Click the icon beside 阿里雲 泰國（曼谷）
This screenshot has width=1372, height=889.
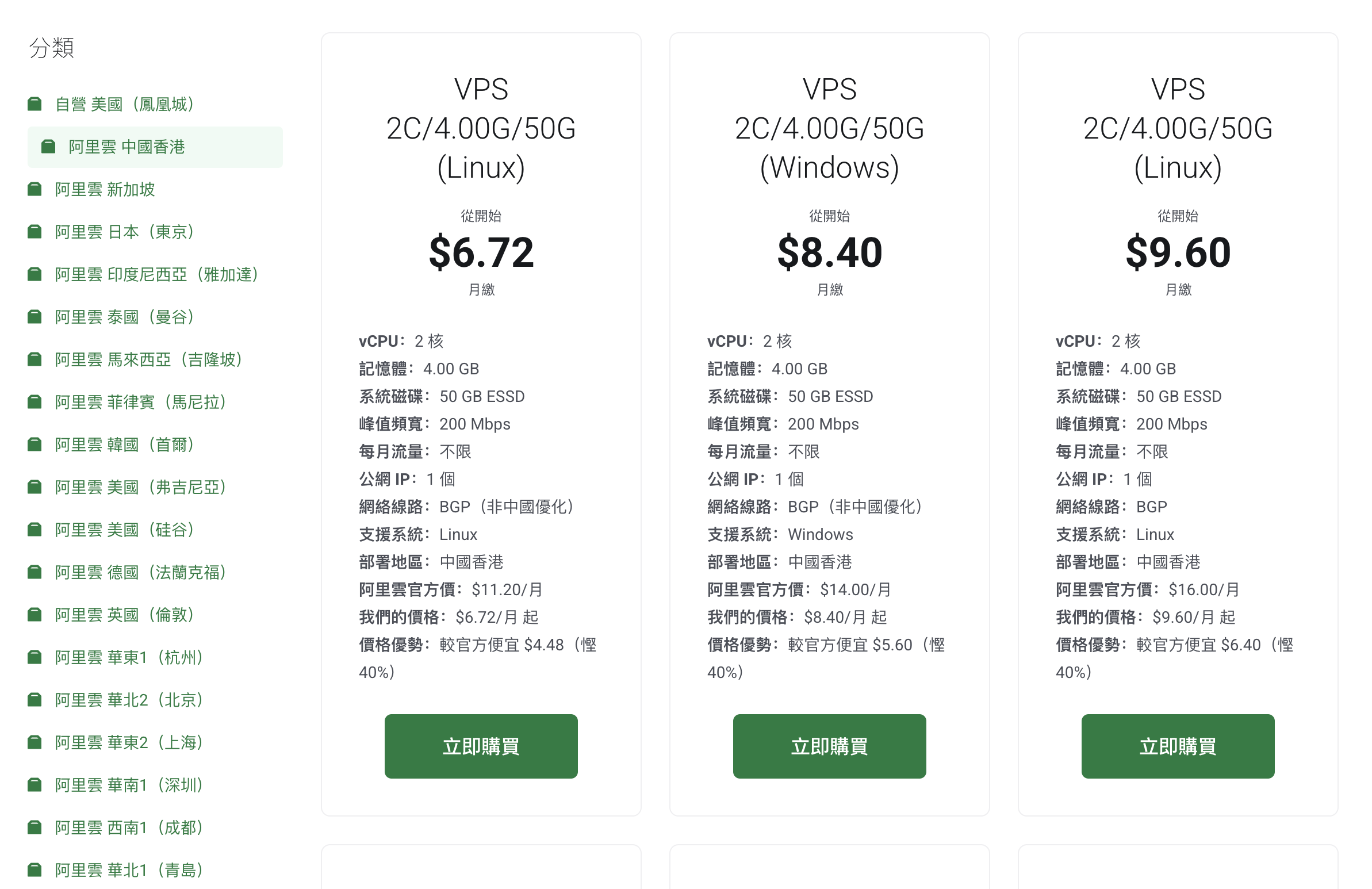(35, 317)
